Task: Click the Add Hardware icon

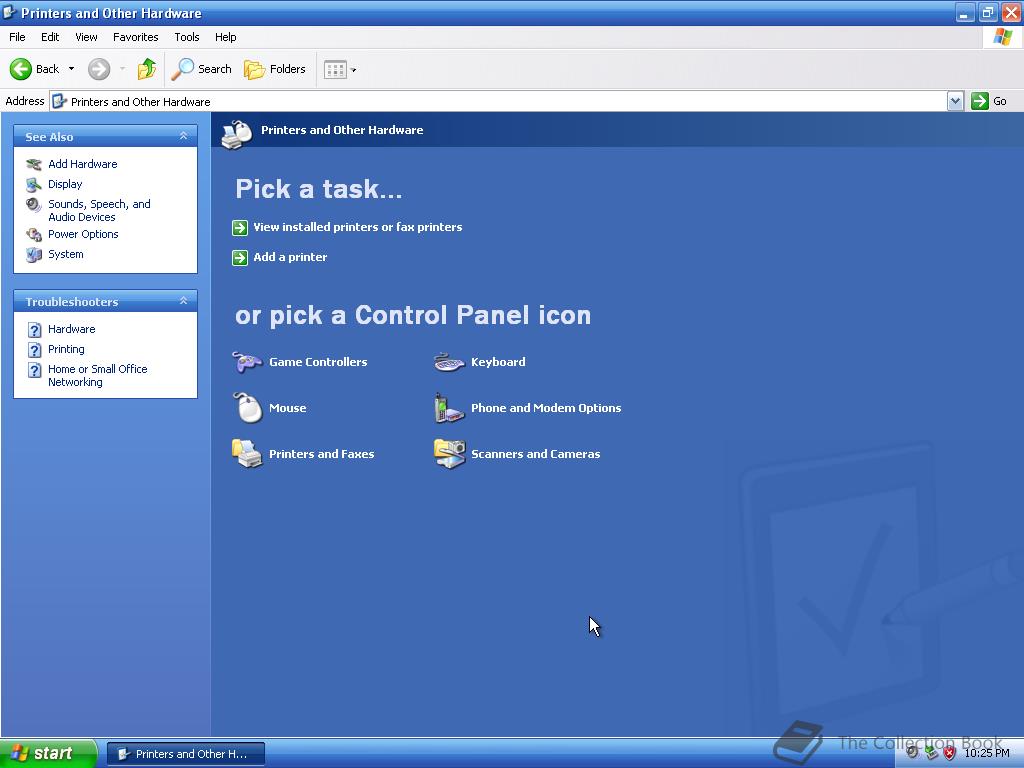Action: pyautogui.click(x=34, y=164)
